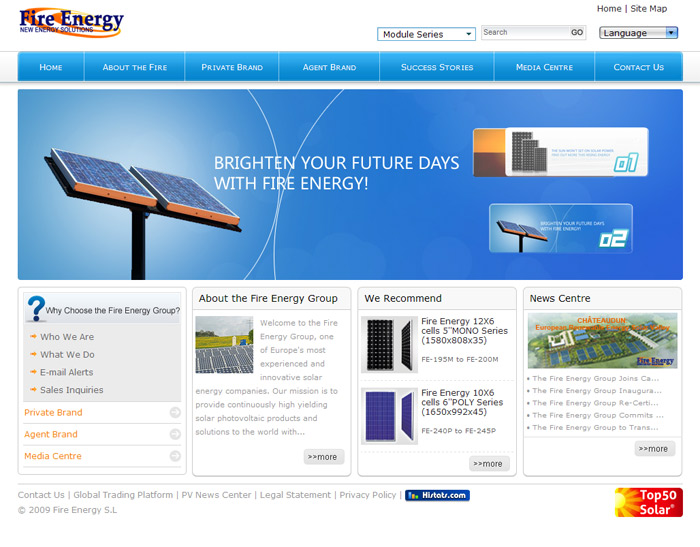The image size is (700, 547).
Task: Open news 'The Fire Energy Group Joins Ca...'
Action: pos(595,378)
